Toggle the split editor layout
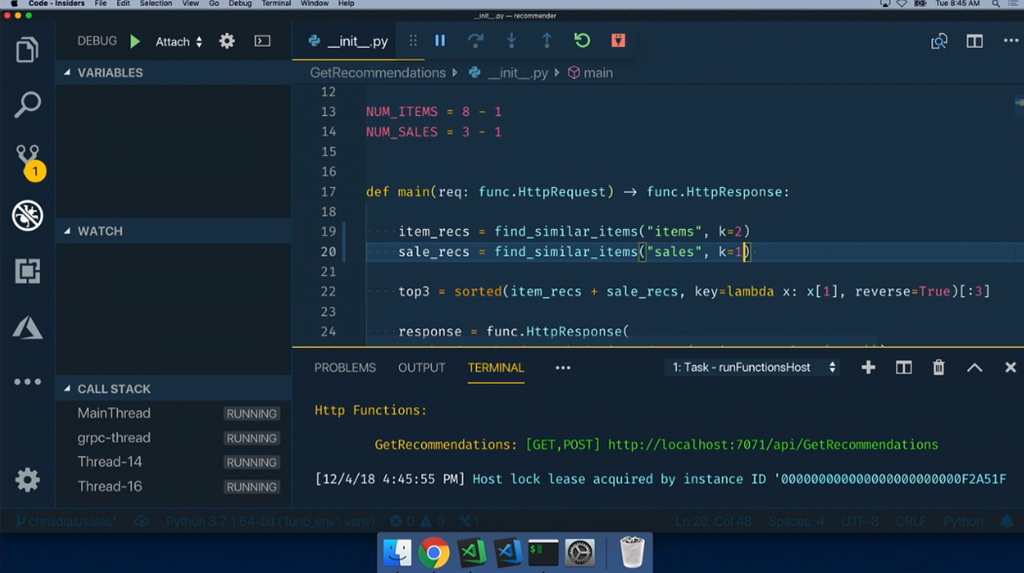1024x573 pixels. click(x=974, y=41)
